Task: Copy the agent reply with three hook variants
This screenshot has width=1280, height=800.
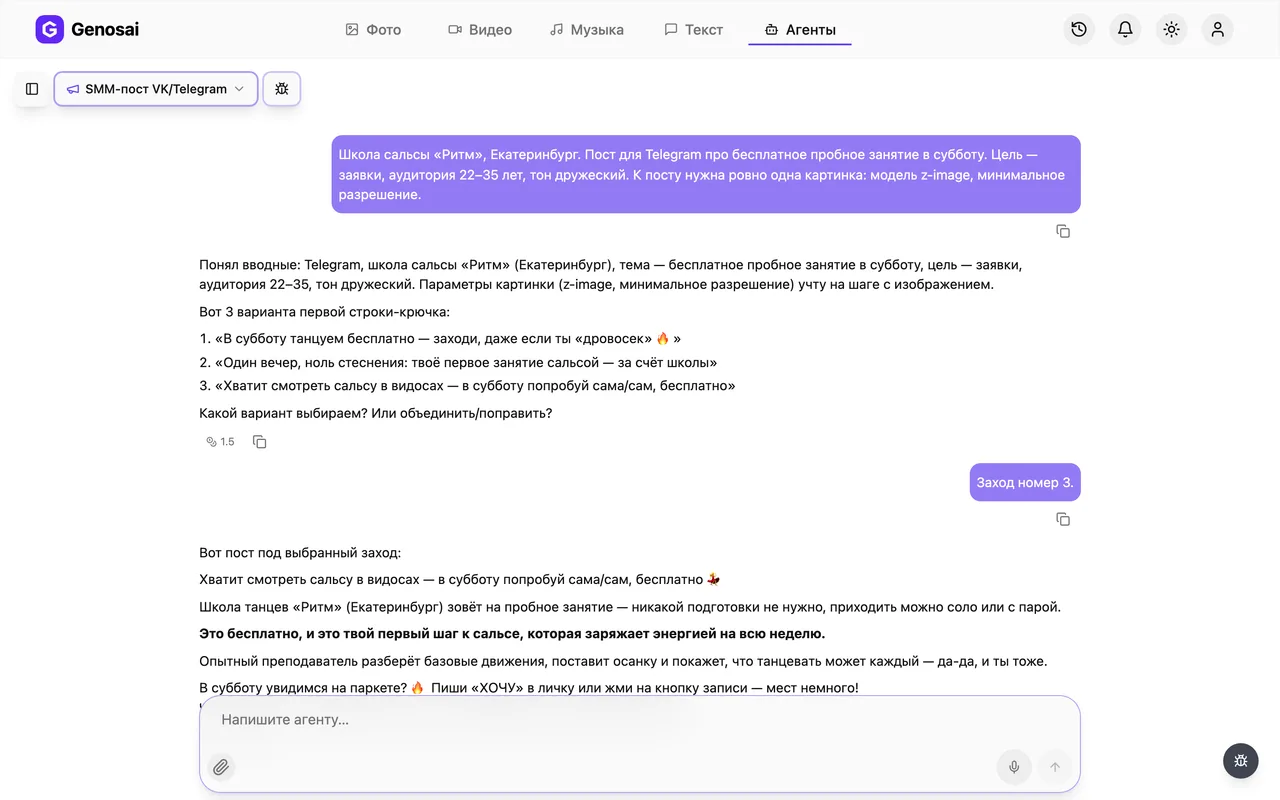Action: click(260, 442)
